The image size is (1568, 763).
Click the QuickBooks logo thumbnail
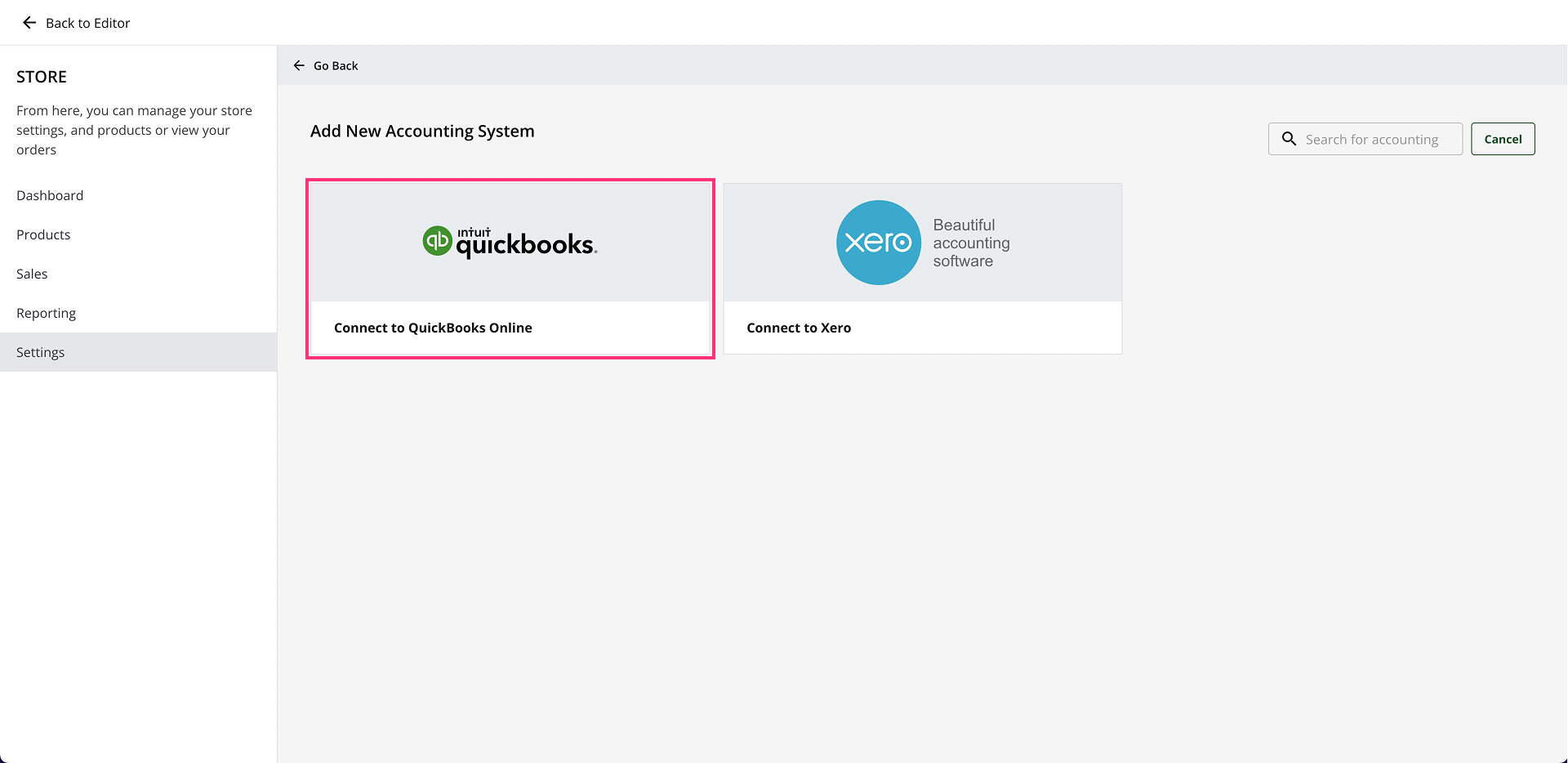(510, 243)
